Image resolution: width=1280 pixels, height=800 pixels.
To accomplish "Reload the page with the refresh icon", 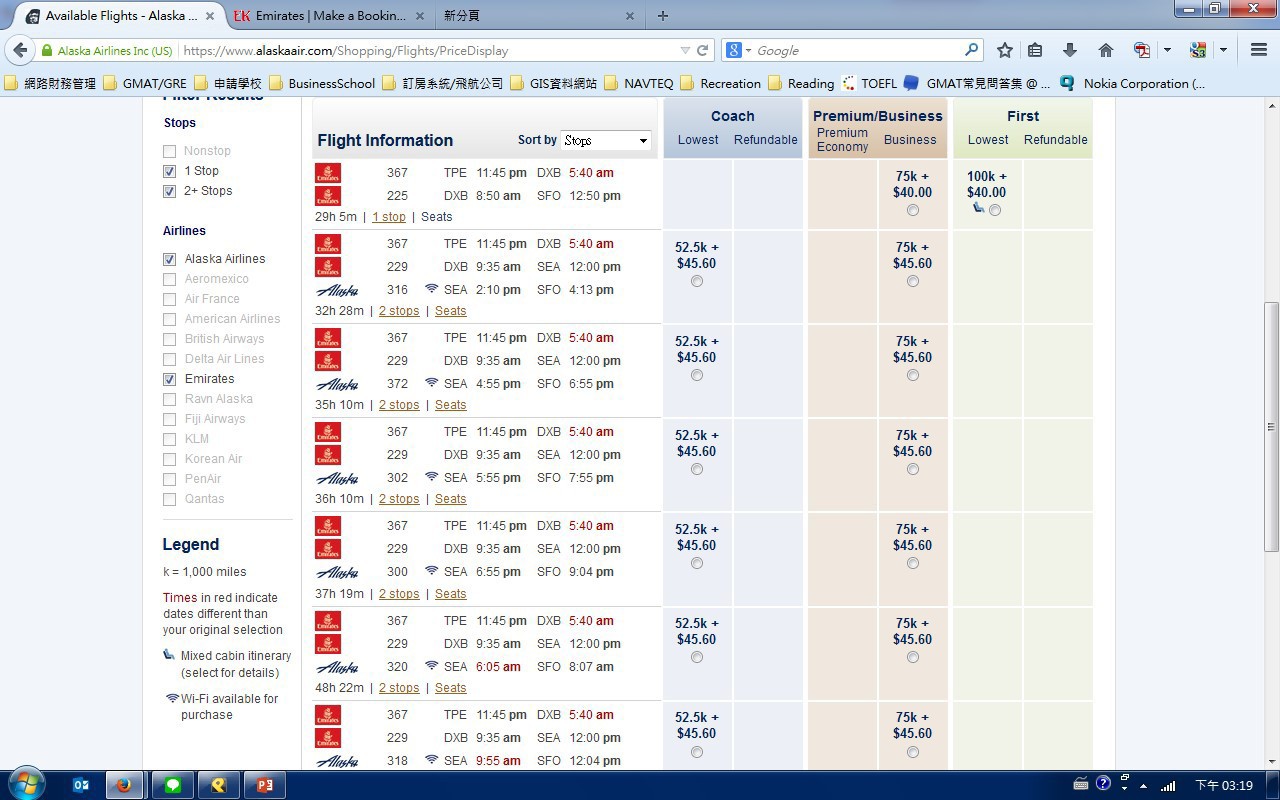I will (x=703, y=50).
